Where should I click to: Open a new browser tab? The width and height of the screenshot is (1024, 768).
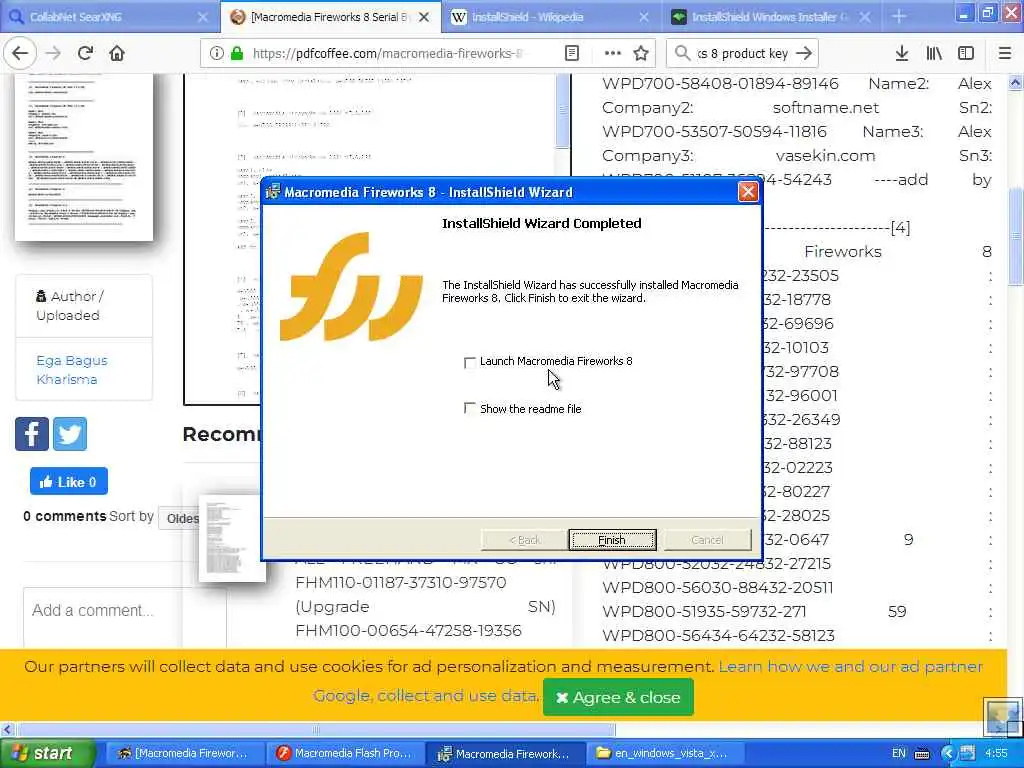(899, 16)
